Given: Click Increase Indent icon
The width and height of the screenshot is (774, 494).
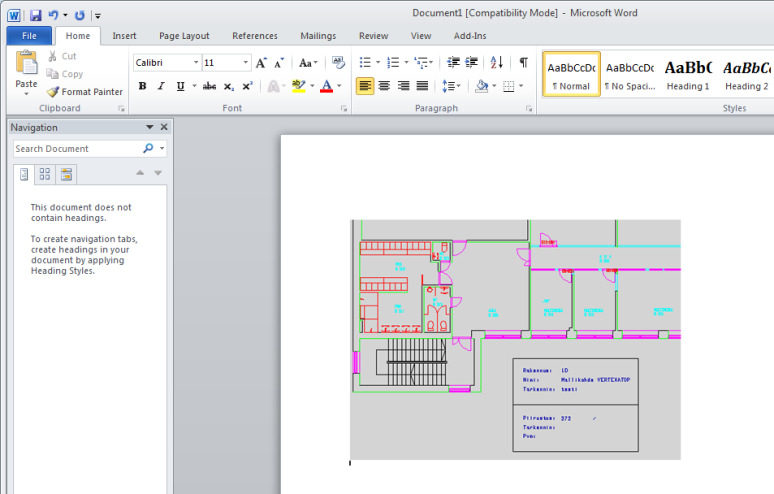Looking at the screenshot, I should point(472,62).
